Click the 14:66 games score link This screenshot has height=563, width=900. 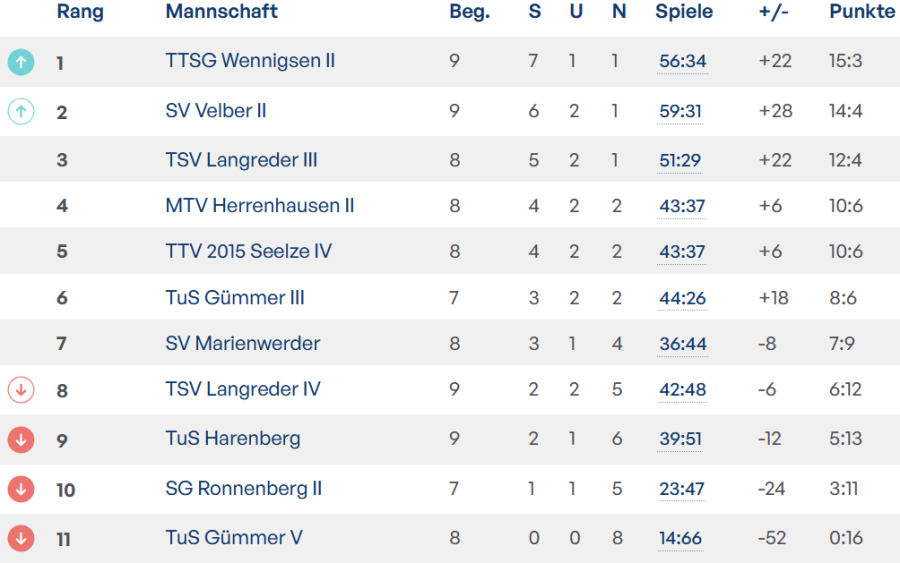(680, 539)
